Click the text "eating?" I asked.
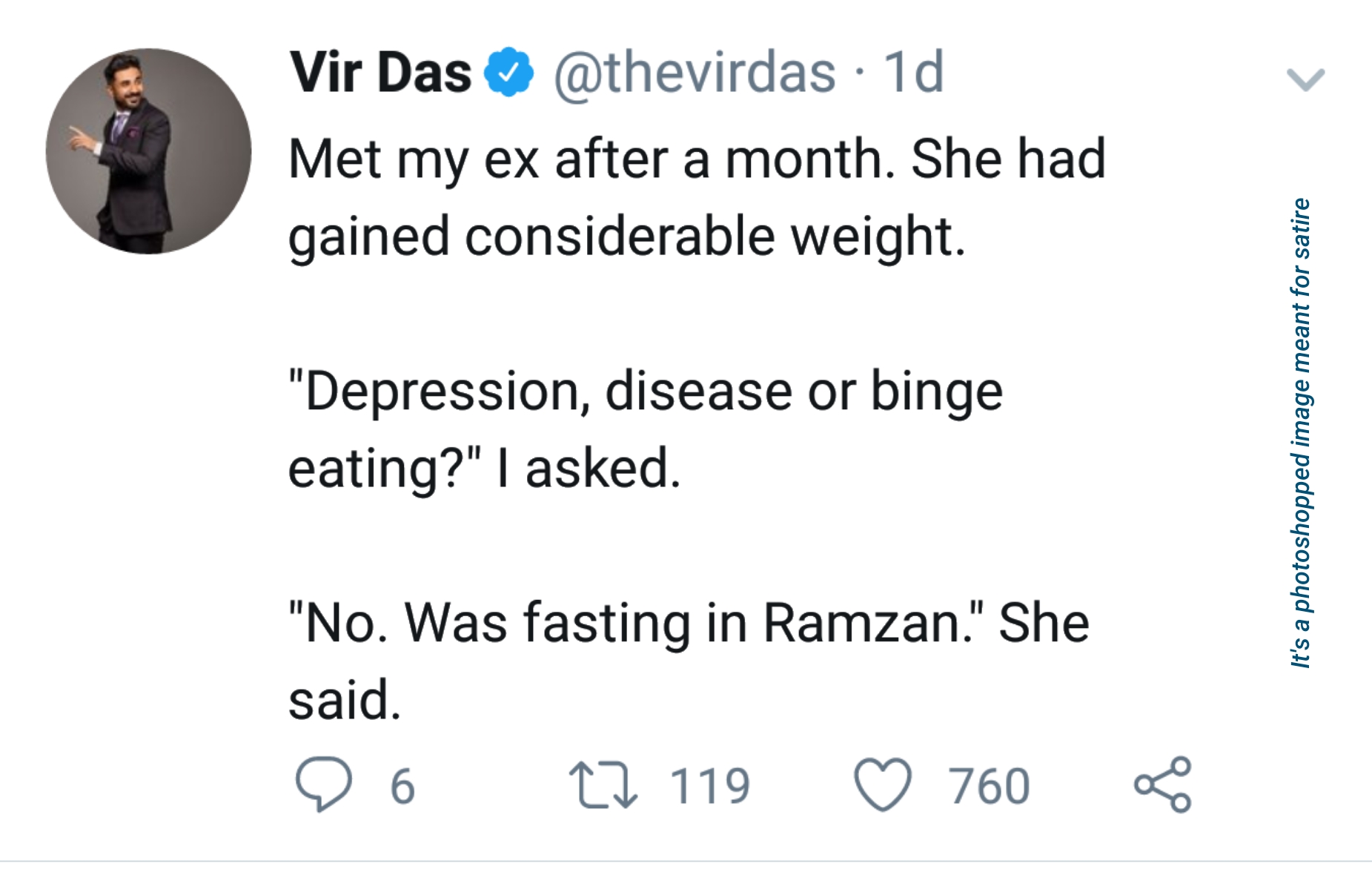The width and height of the screenshot is (1372, 872). click(x=483, y=469)
